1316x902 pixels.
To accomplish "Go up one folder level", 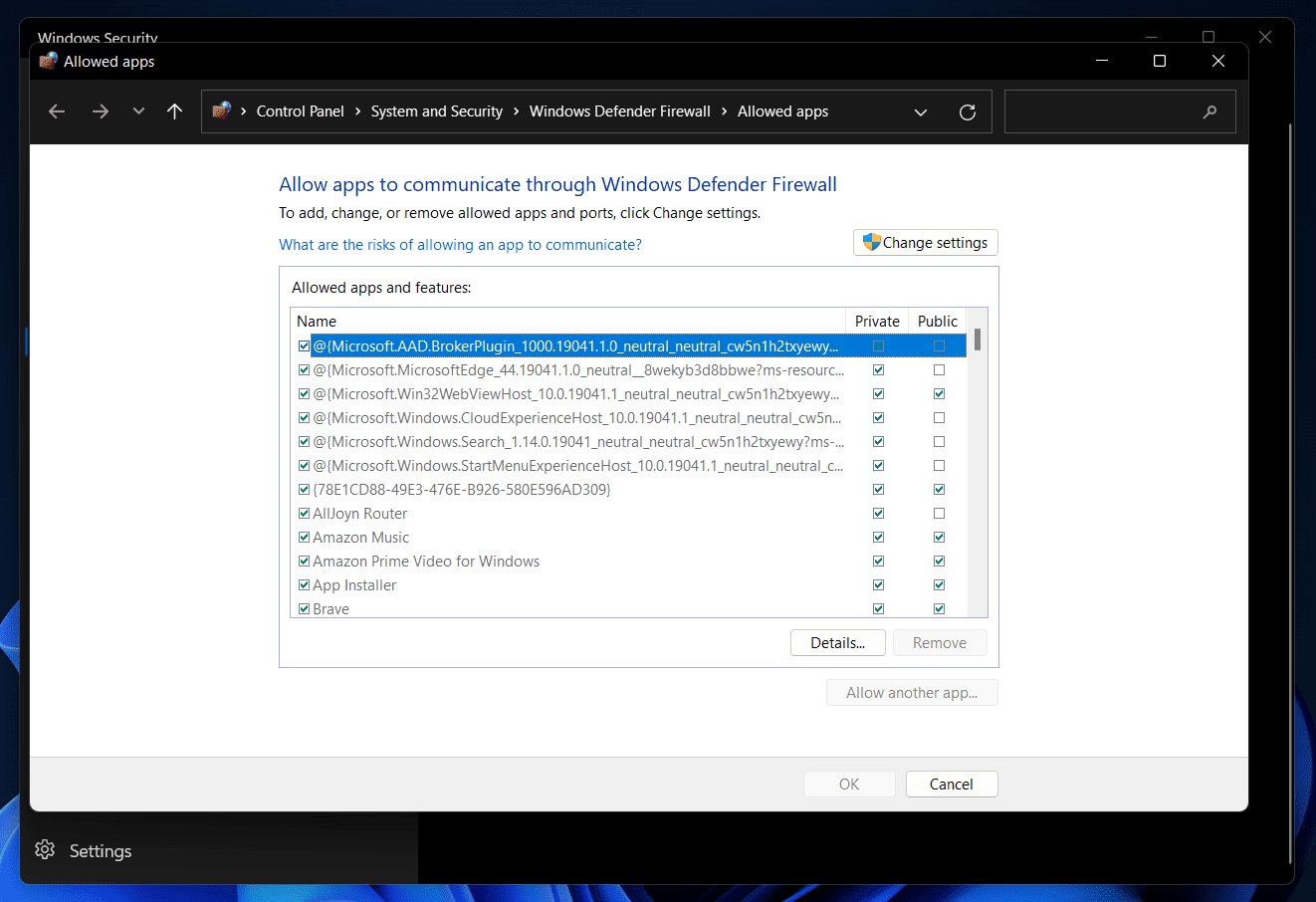I will coord(175,112).
